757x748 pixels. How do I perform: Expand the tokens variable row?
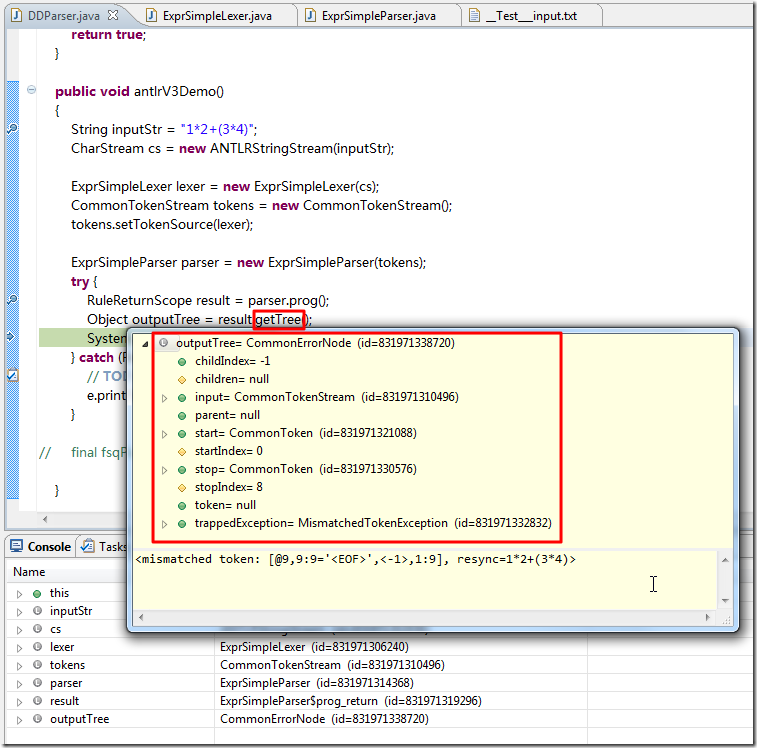click(19, 666)
